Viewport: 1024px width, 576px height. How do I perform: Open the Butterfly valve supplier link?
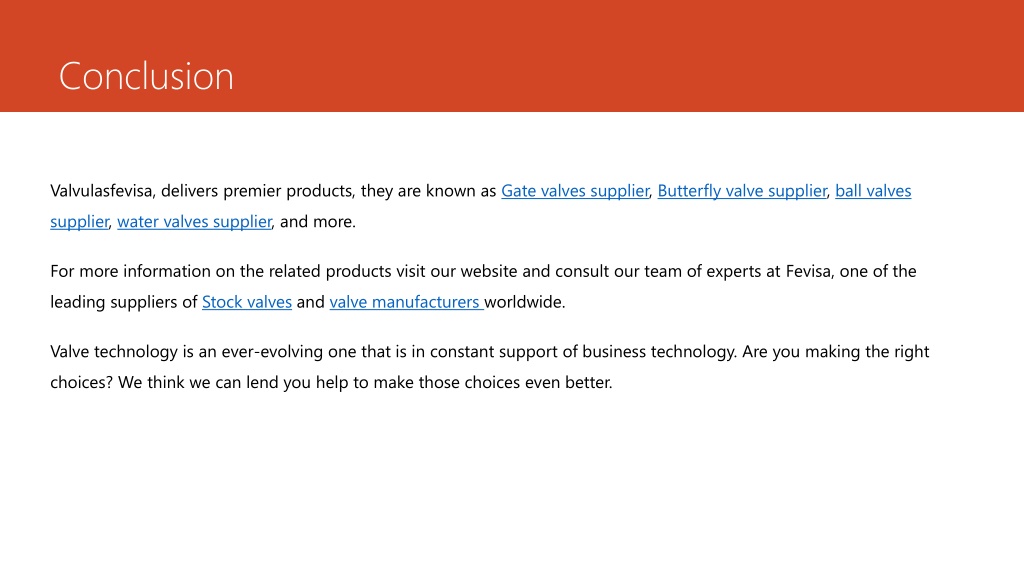pos(742,191)
